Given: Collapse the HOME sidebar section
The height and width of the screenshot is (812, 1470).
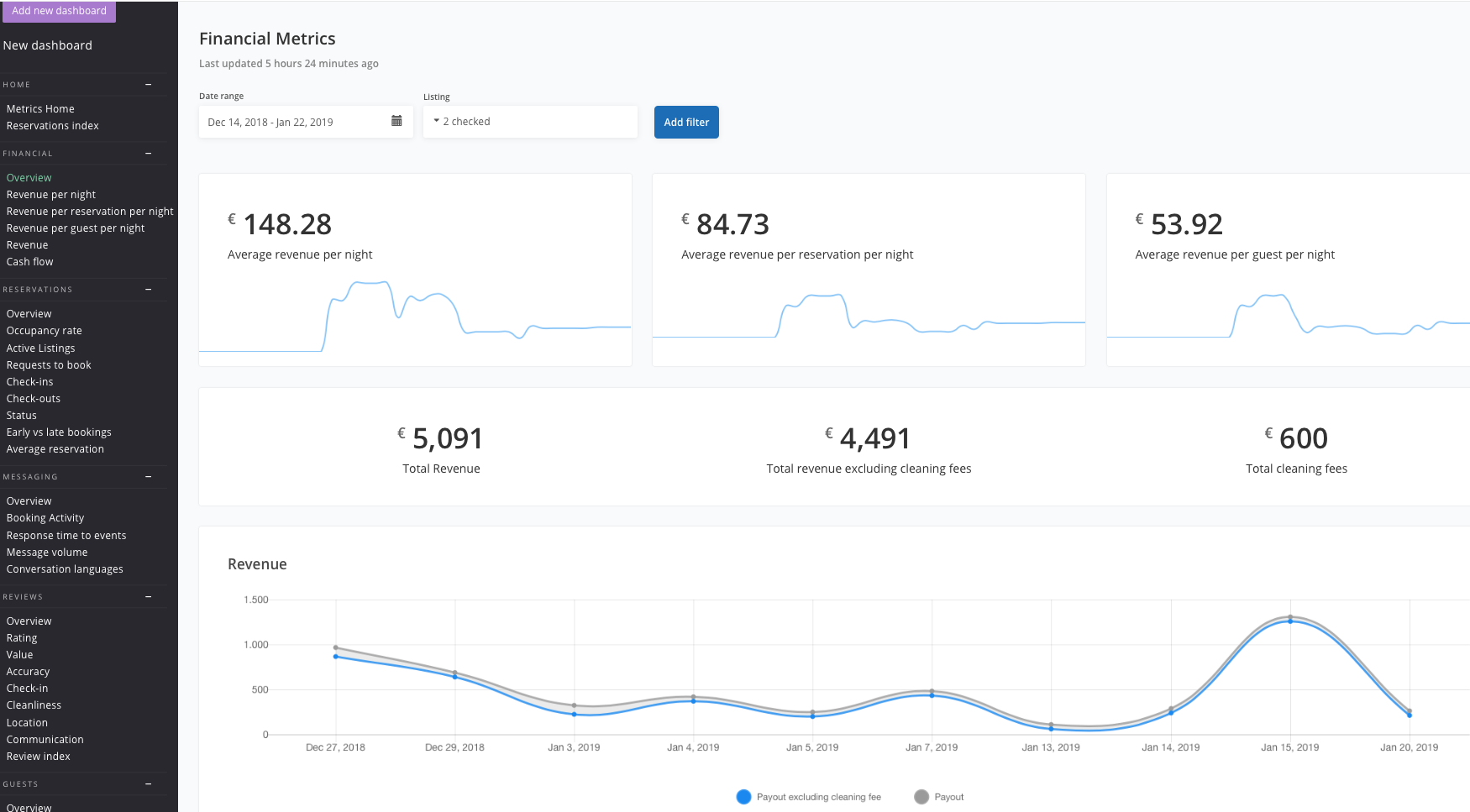Looking at the screenshot, I should [149, 85].
